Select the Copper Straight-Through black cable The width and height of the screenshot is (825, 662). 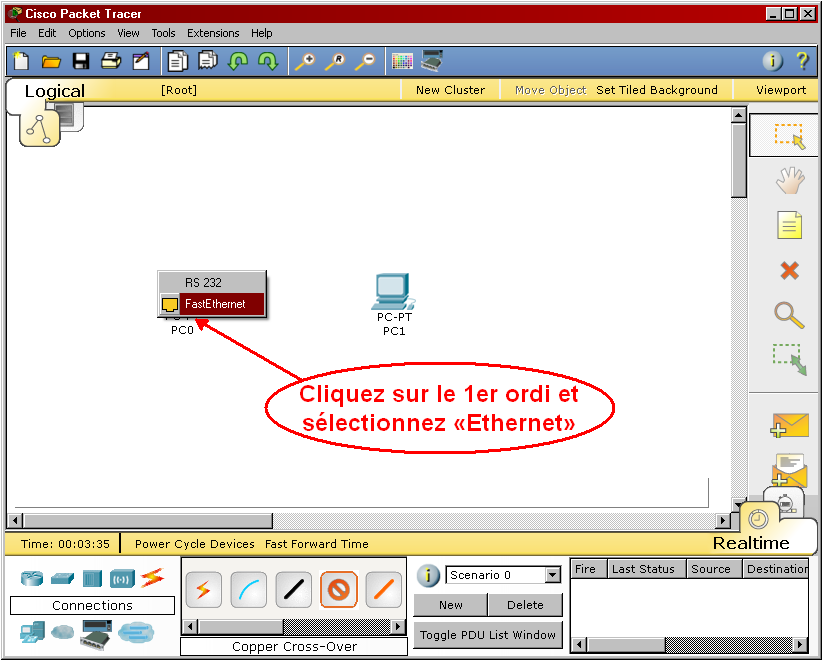[x=294, y=590]
